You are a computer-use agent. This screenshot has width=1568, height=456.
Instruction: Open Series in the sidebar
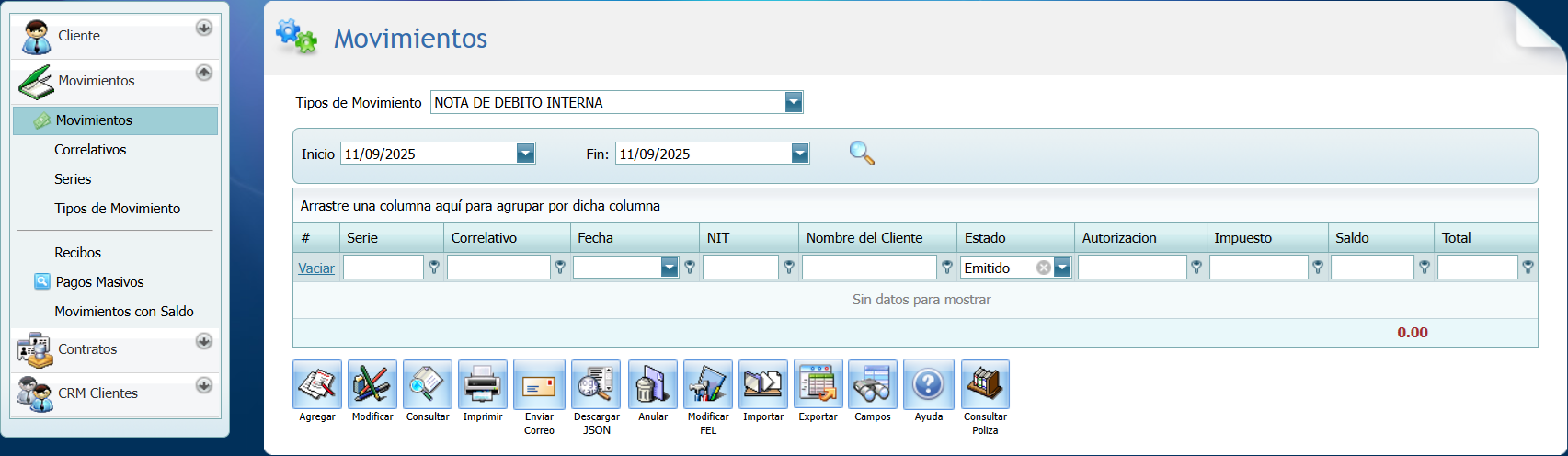coord(73,179)
